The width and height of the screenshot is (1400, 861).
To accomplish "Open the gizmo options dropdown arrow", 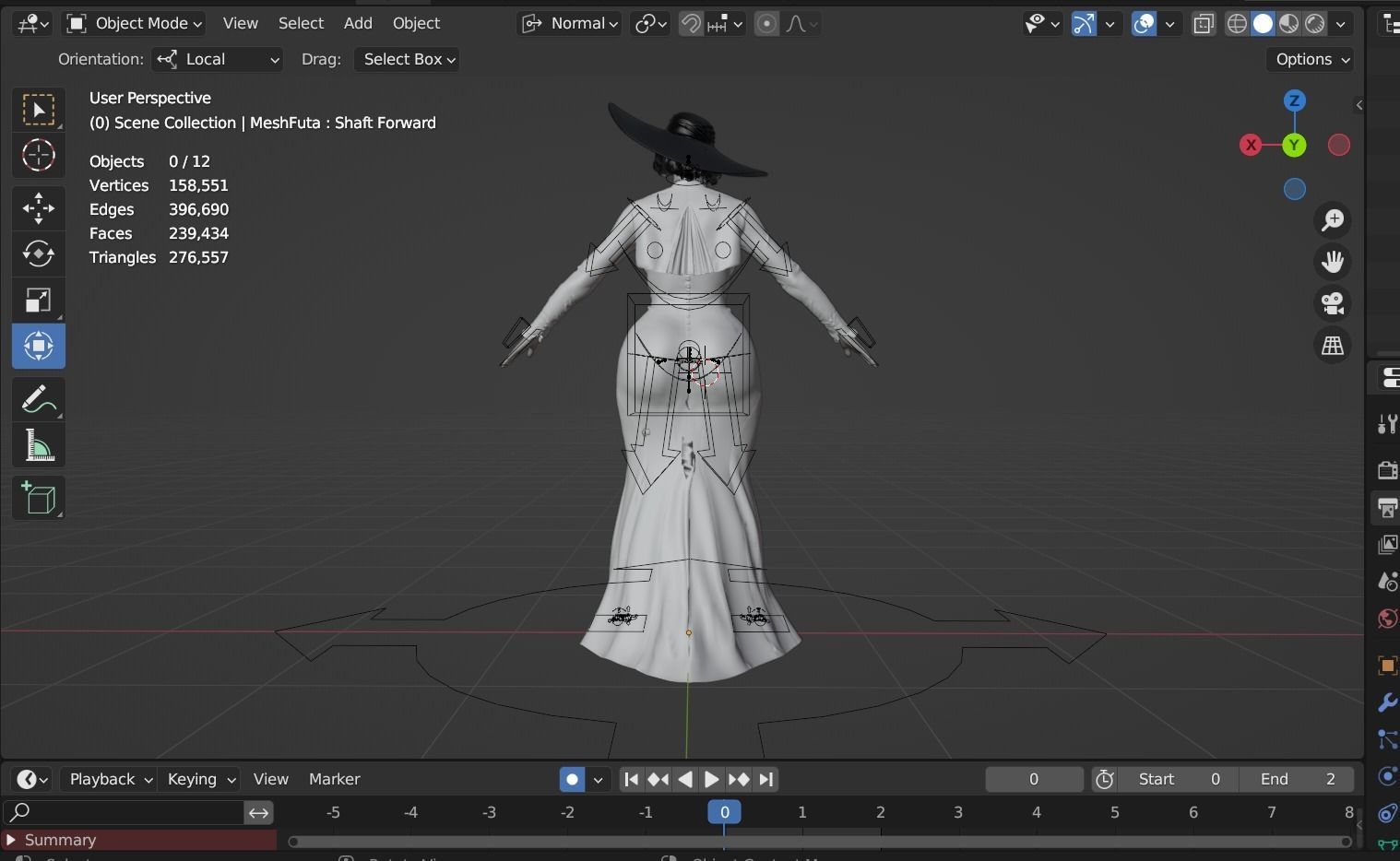I will point(1110,24).
